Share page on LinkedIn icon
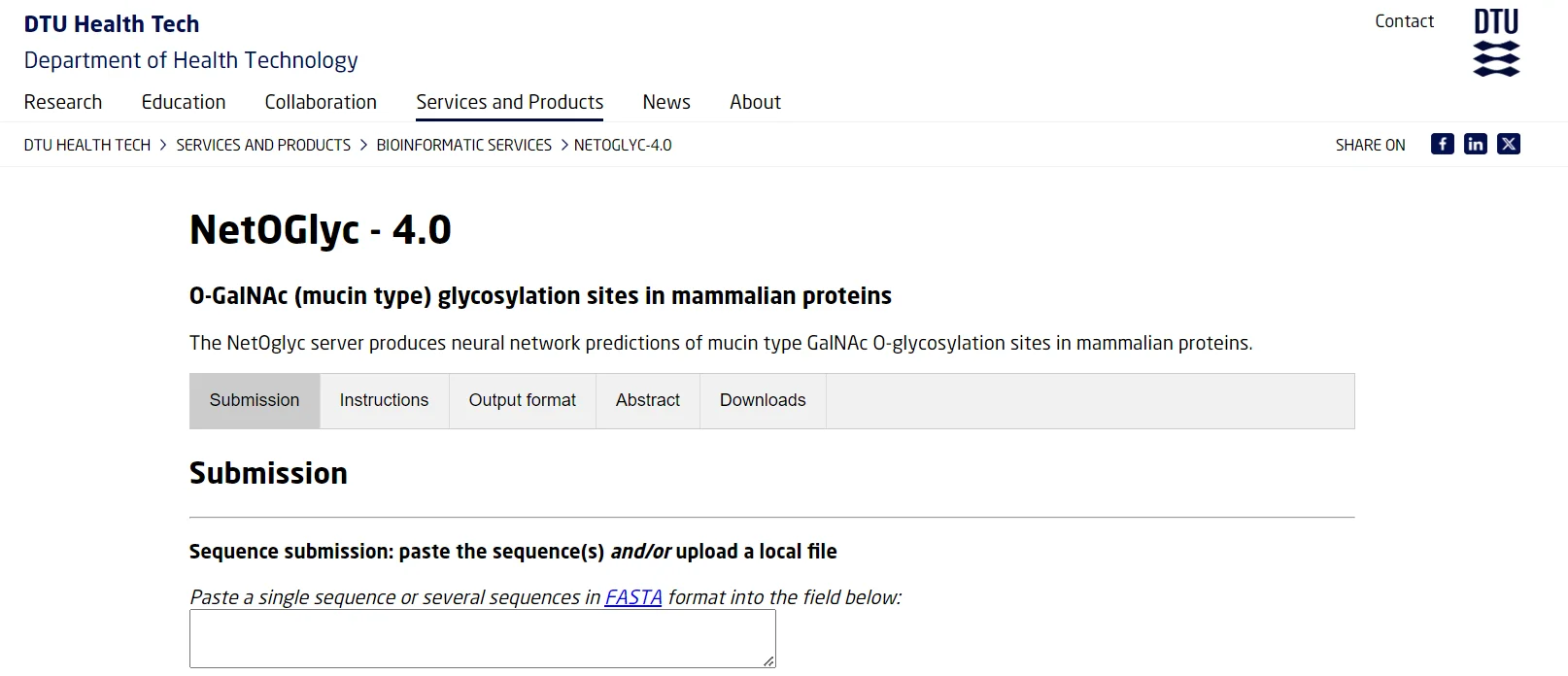 pyautogui.click(x=1475, y=145)
